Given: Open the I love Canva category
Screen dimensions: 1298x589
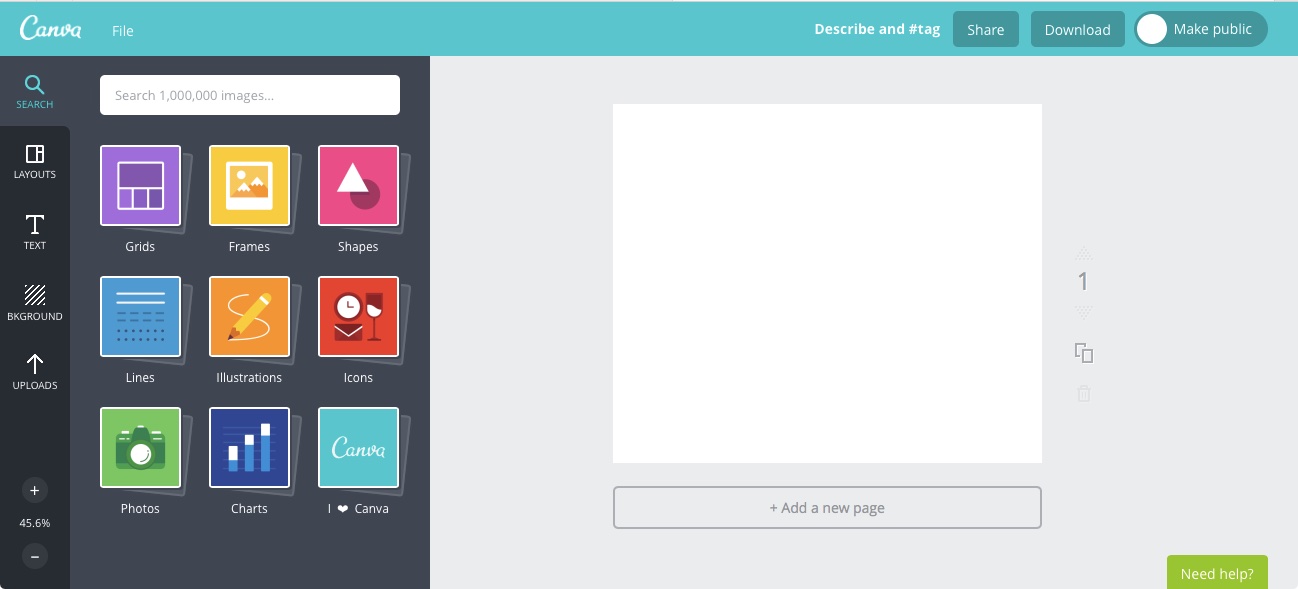Looking at the screenshot, I should point(358,448).
